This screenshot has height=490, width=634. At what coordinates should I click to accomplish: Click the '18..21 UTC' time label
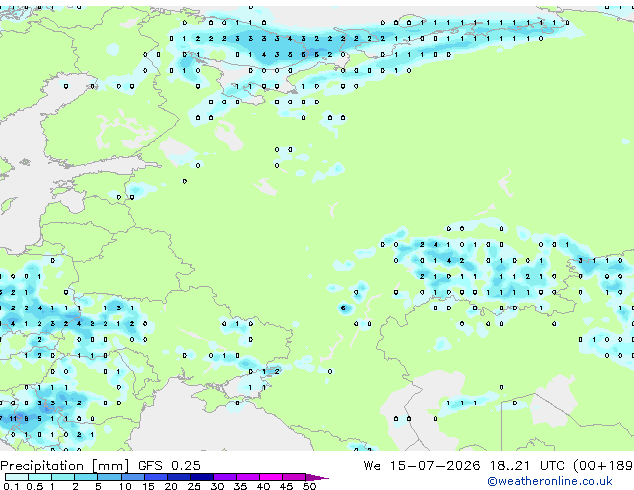[527, 466]
